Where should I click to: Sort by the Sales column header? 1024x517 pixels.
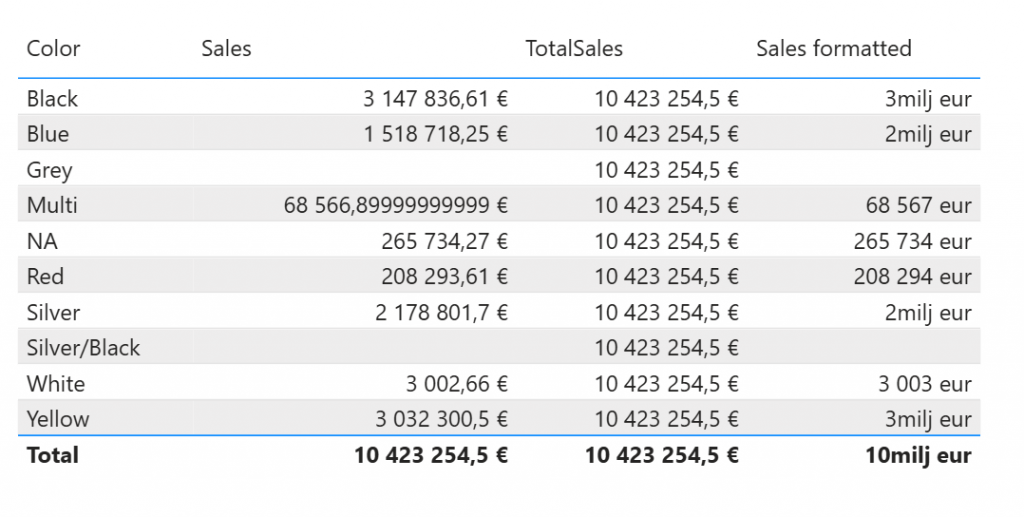226,48
